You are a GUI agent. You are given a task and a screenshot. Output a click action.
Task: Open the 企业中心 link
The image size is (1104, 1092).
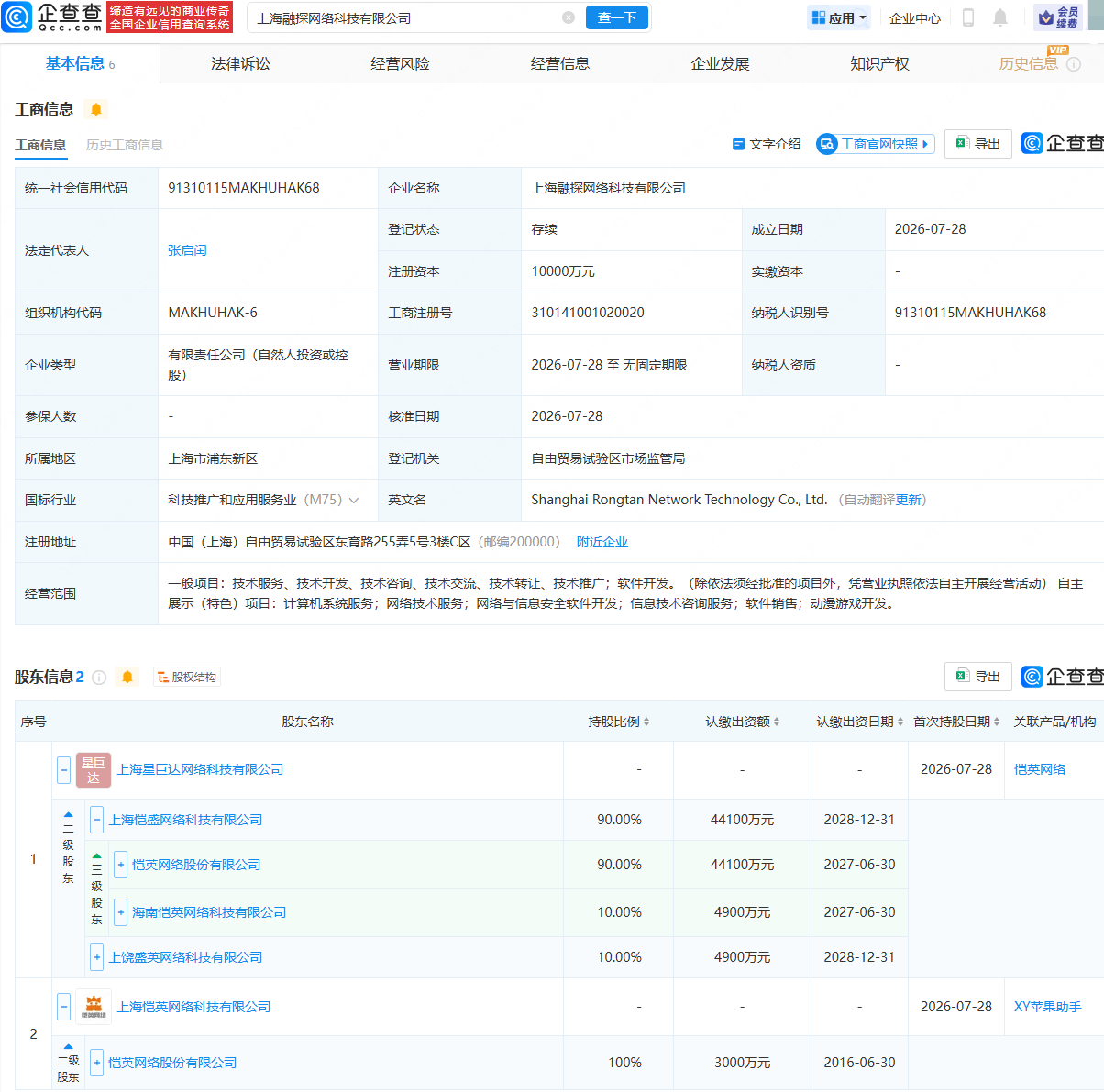coord(915,17)
